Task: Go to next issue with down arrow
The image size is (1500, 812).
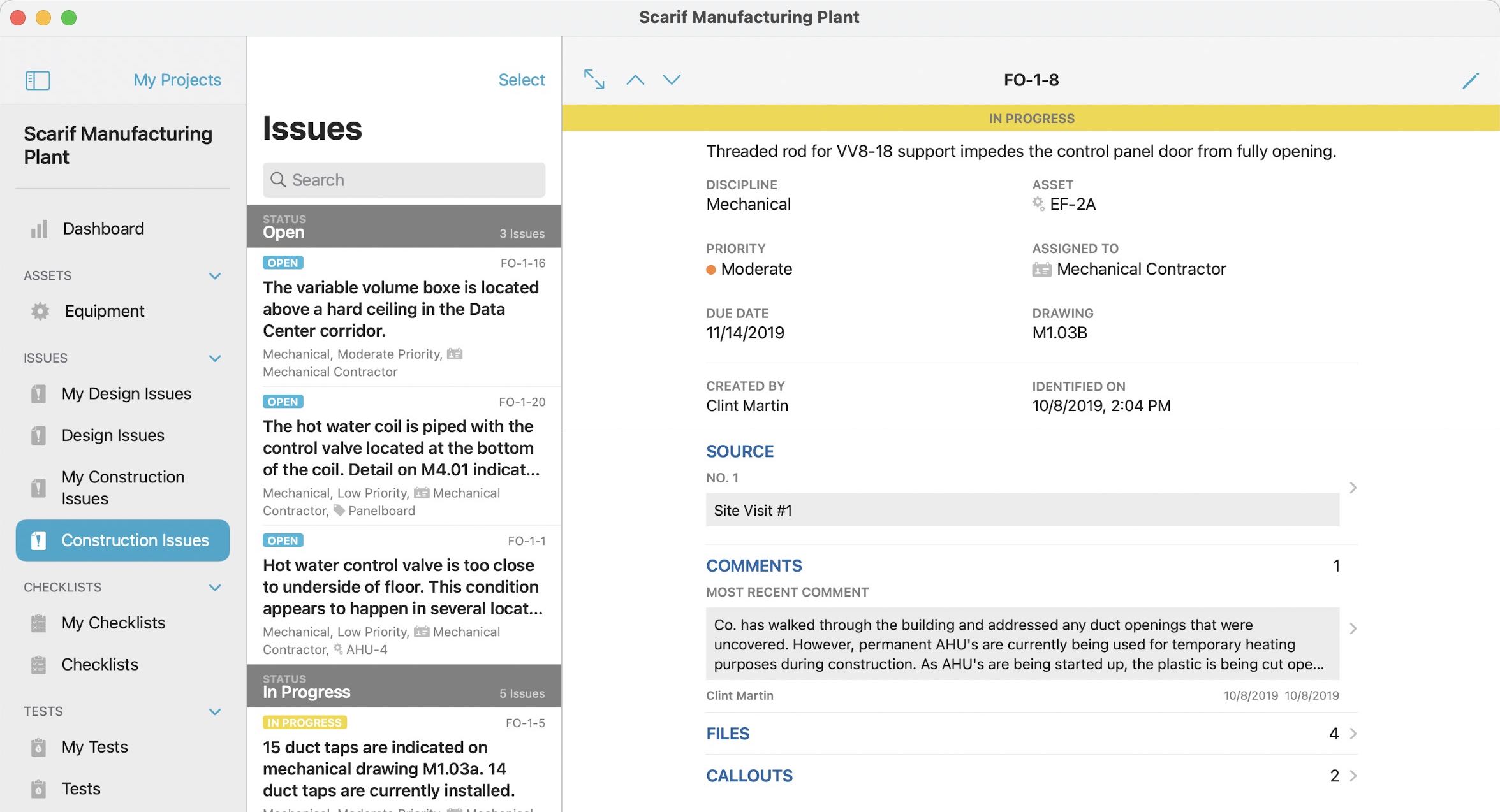Action: tap(672, 80)
